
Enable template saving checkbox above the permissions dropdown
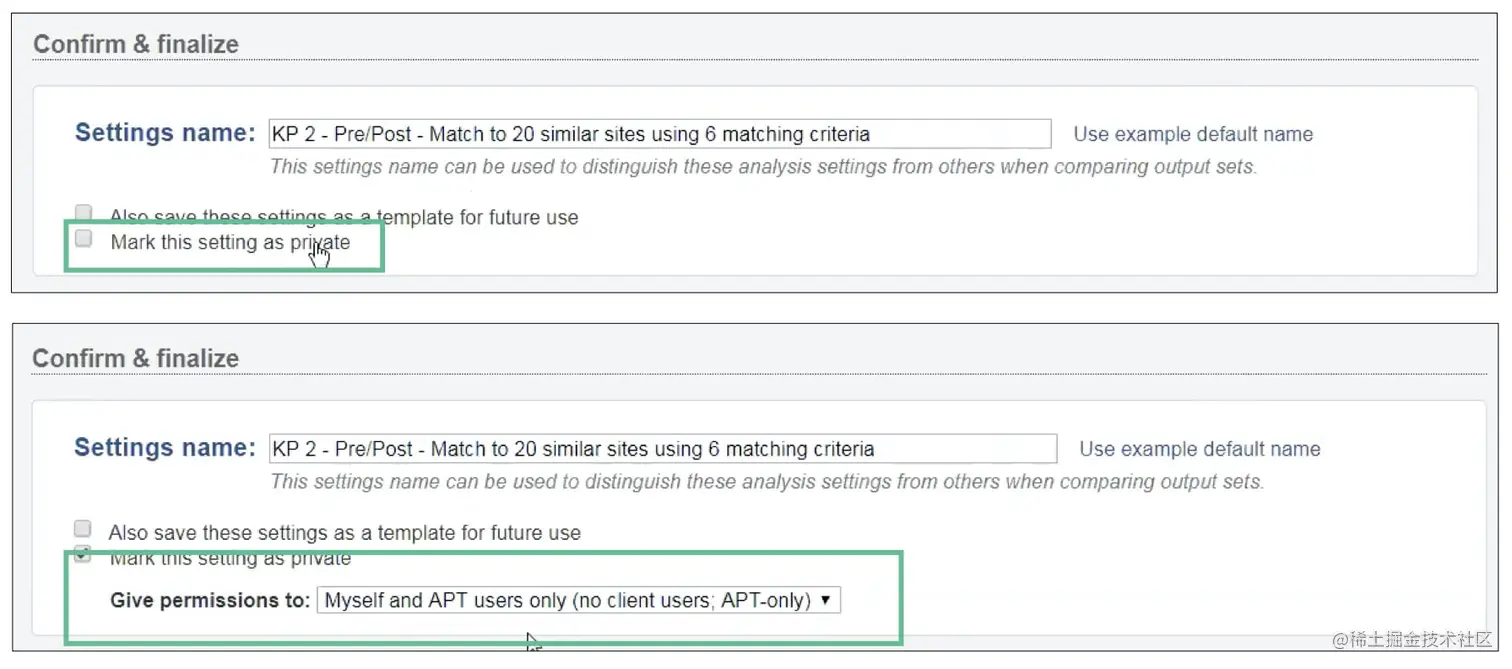[83, 529]
